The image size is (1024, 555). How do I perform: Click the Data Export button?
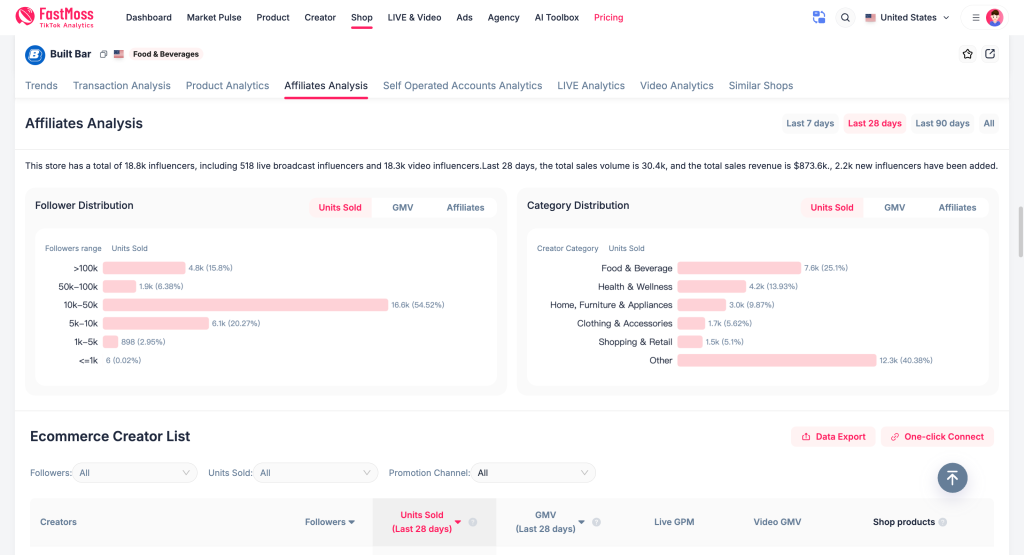point(833,437)
